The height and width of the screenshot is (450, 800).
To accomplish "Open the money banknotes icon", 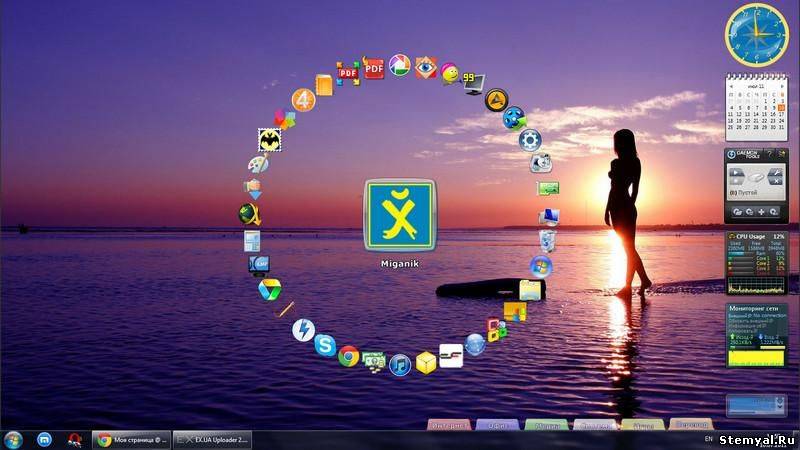I will 374,362.
